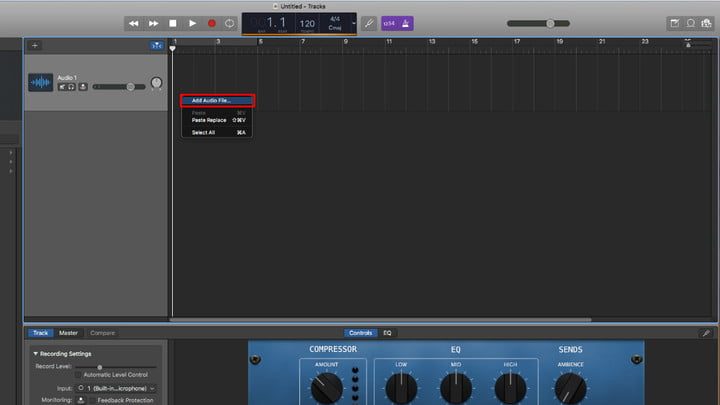Switch to the EQ button
Image resolution: width=720 pixels, height=405 pixels.
(388, 333)
